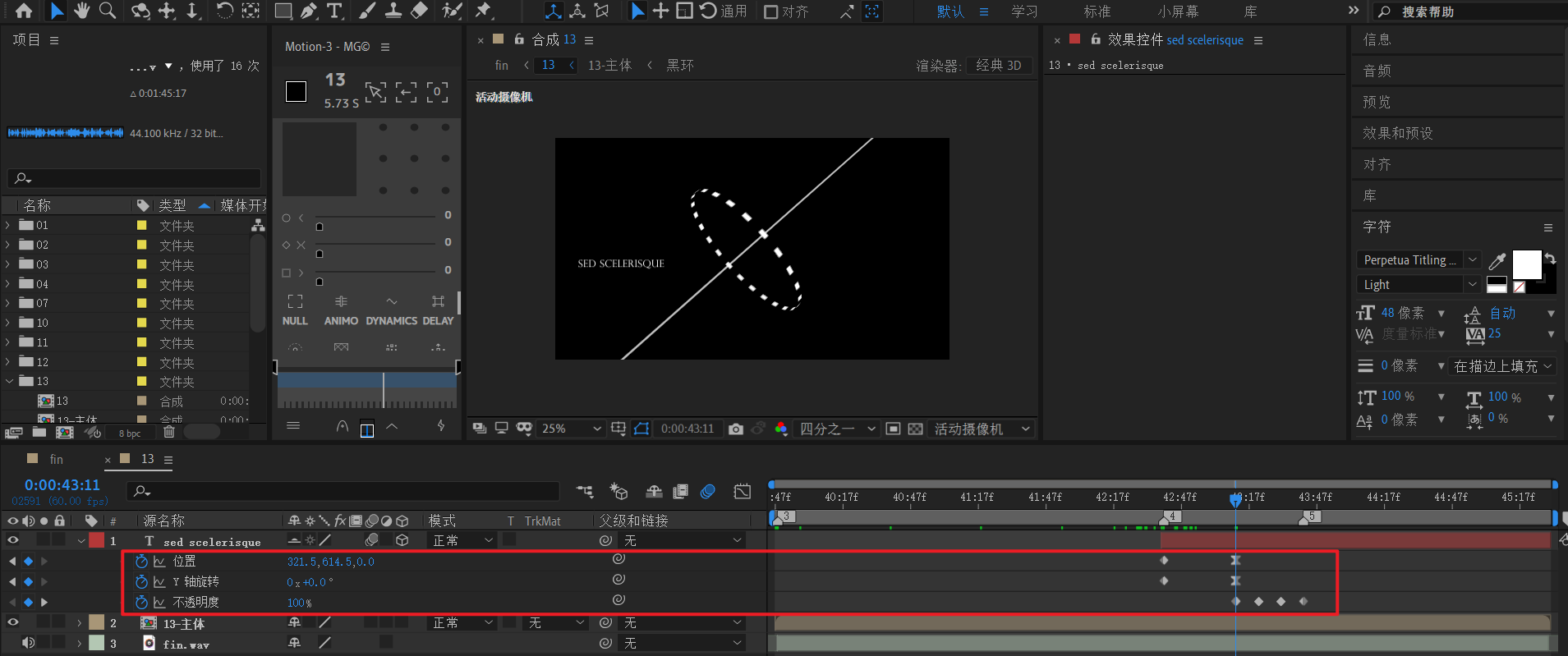1568x656 pixels.
Task: Delete item with project trash icon
Action: pos(169,432)
